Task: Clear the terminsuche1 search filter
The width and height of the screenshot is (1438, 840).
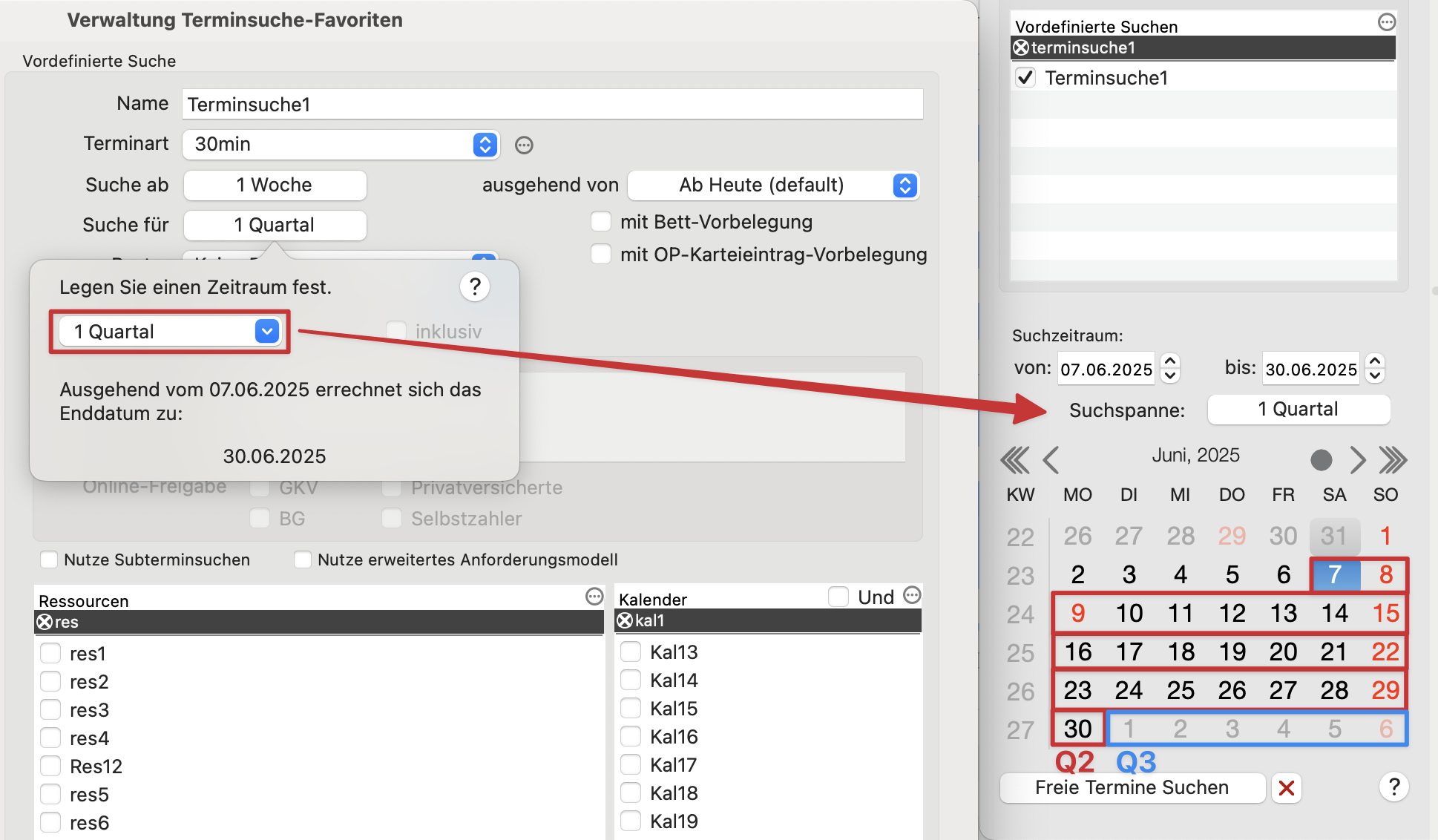Action: [1021, 48]
